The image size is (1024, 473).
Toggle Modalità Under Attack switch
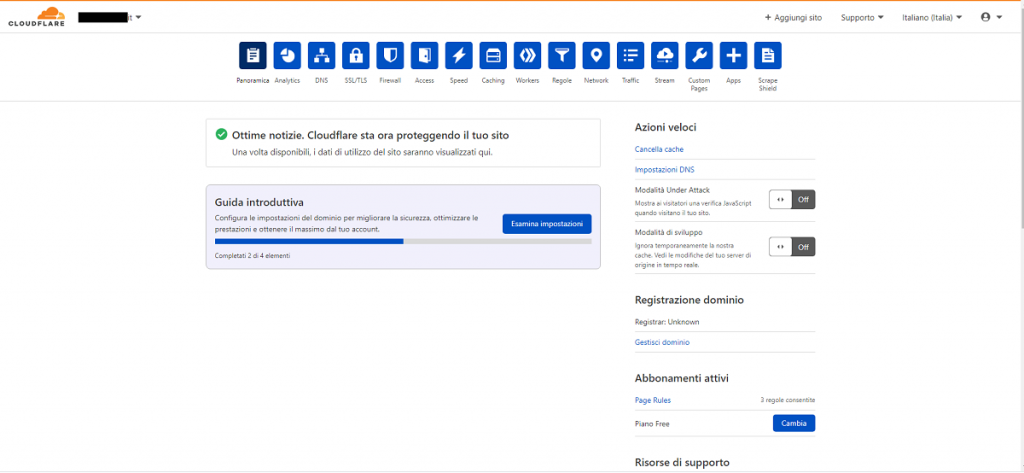[x=792, y=199]
